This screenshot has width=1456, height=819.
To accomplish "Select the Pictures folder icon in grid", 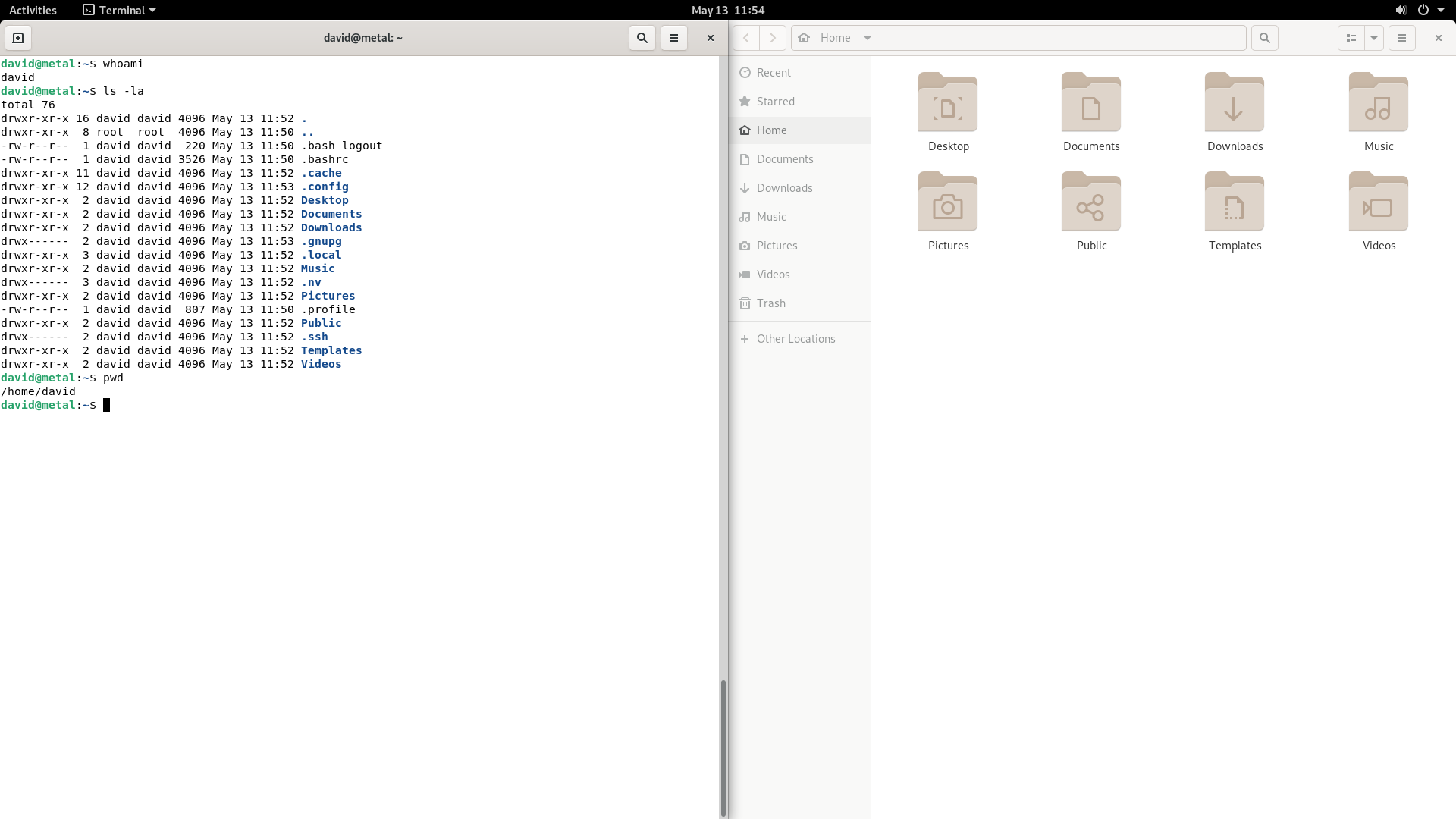I will [948, 202].
